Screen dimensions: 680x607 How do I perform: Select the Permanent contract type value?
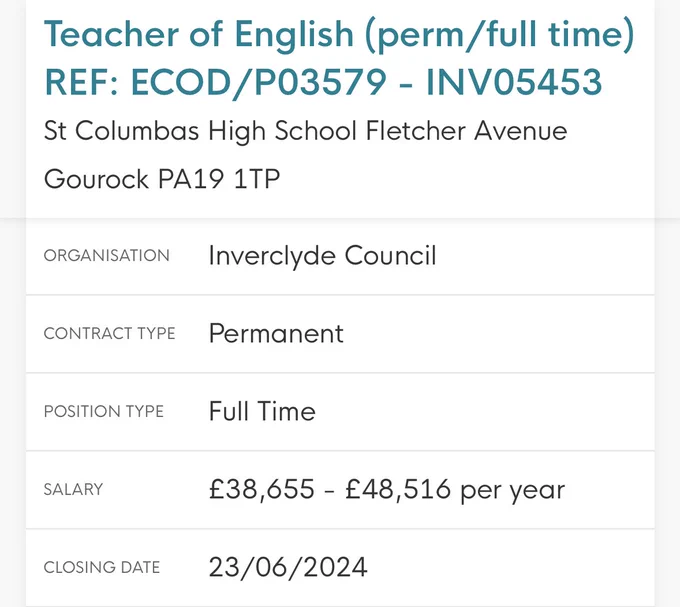pyautogui.click(x=276, y=333)
